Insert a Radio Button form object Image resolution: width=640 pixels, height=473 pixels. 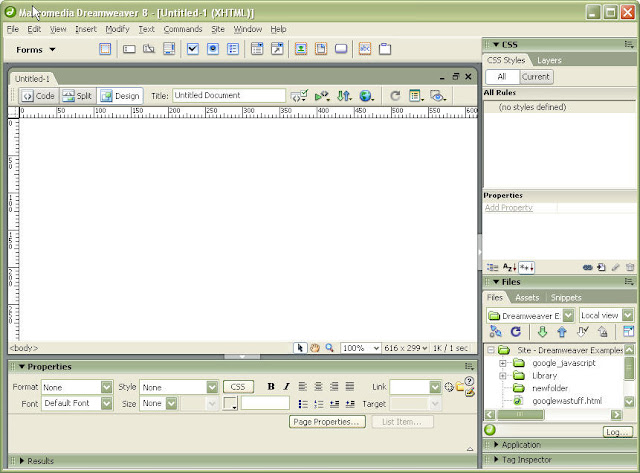[213, 49]
